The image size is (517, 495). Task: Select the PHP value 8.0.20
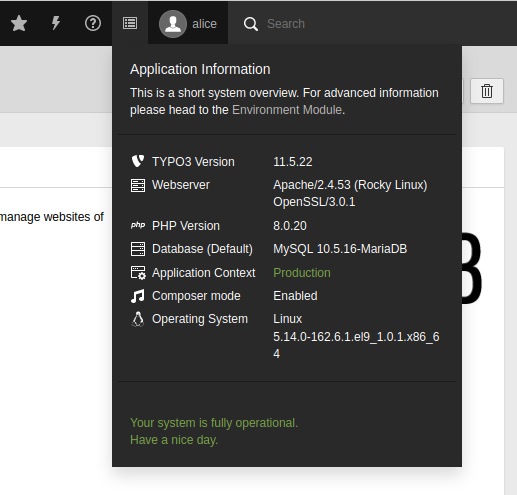click(x=290, y=226)
